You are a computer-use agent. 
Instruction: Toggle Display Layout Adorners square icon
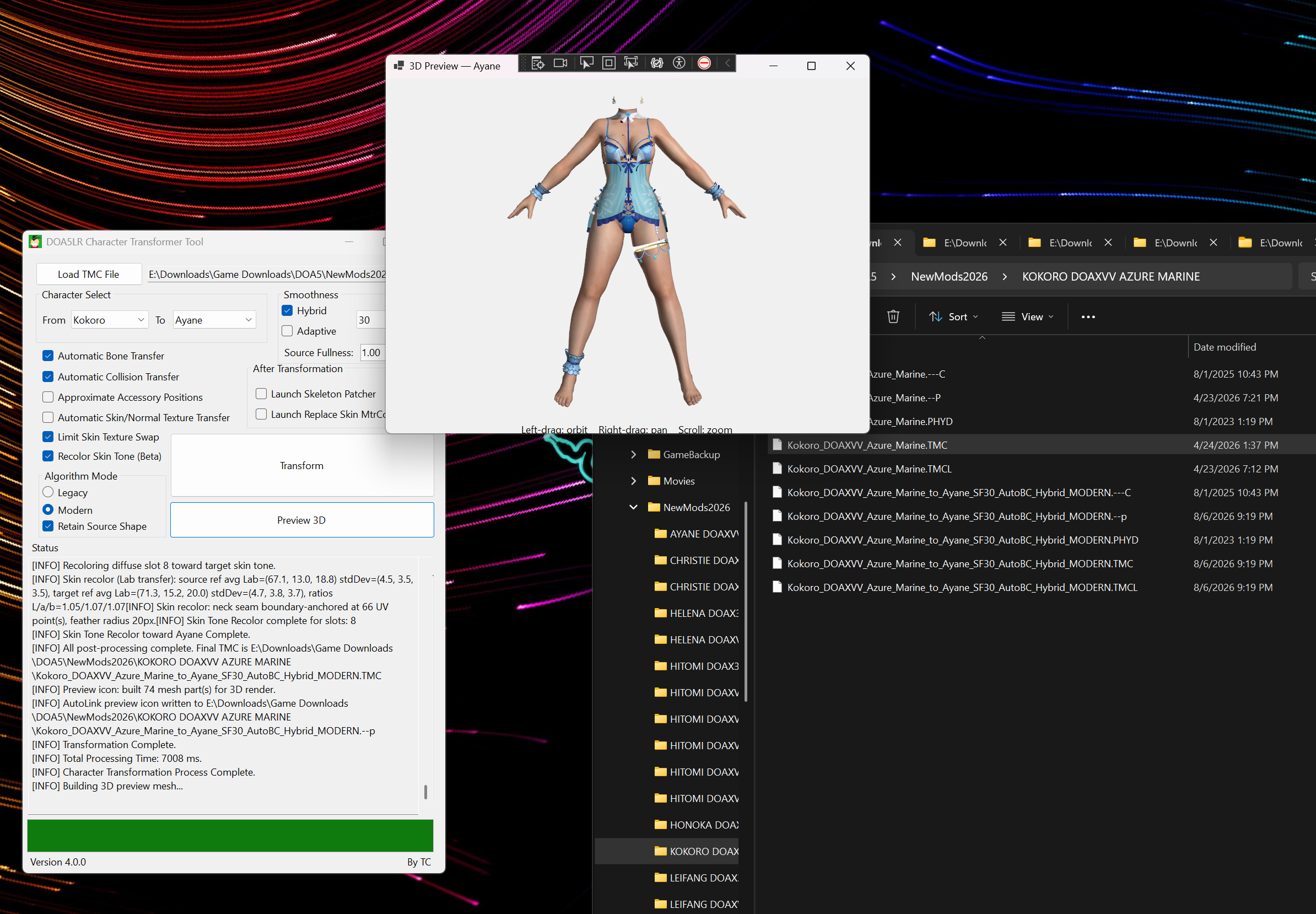click(x=609, y=63)
